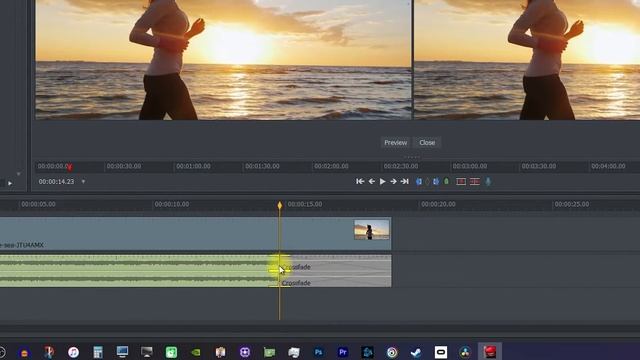Viewport: 640px width, 360px height.
Task: Open Oculus app from the taskbar
Action: point(441,352)
